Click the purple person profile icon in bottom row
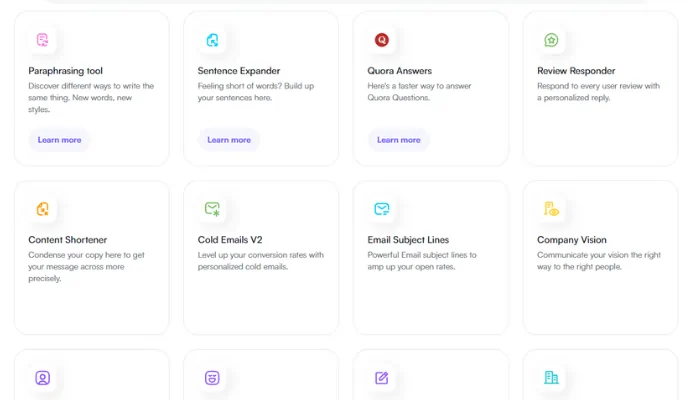The image size is (700, 400). click(x=42, y=378)
